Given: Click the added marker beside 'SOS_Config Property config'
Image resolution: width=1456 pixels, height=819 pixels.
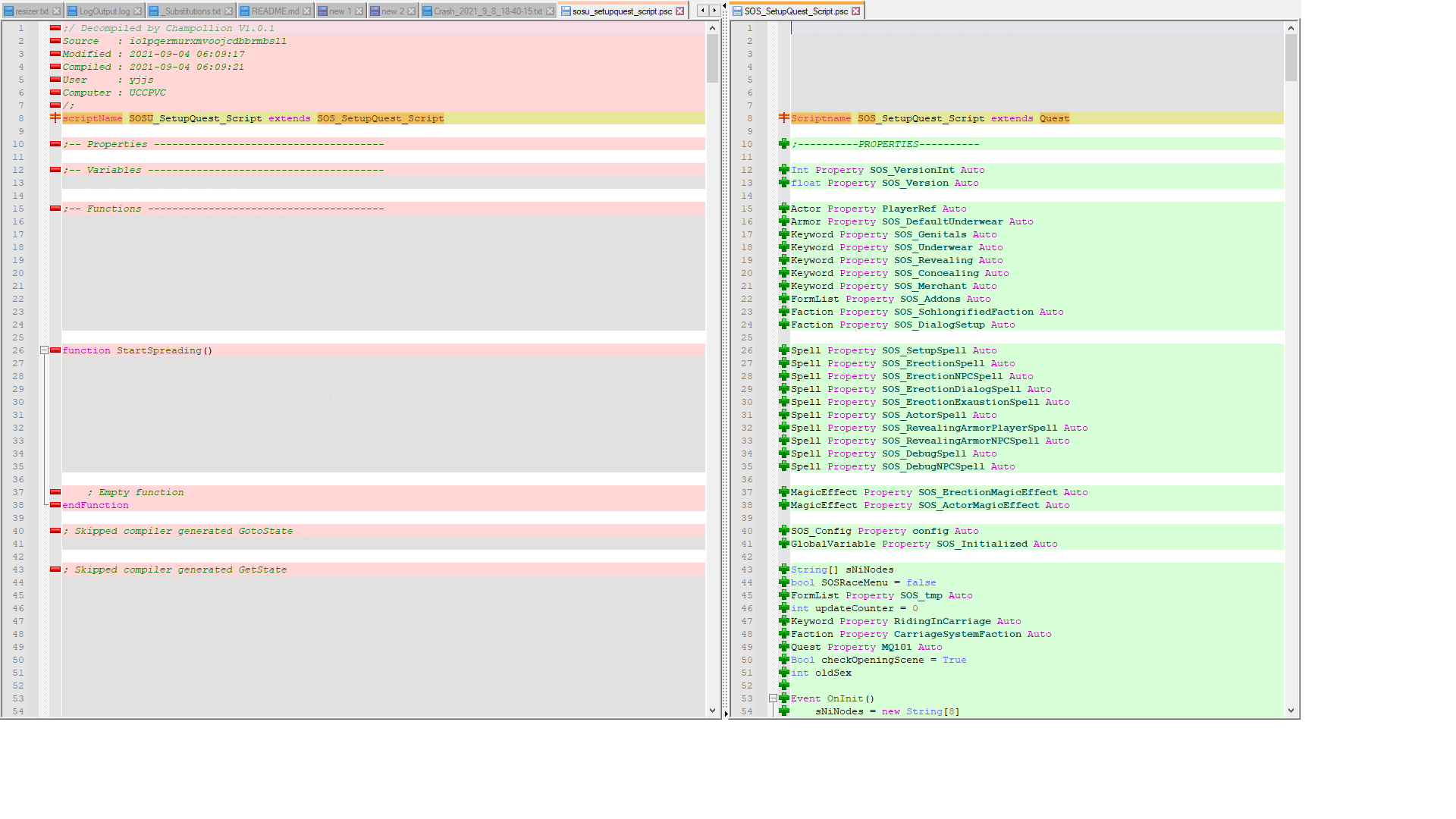Looking at the screenshot, I should coord(784,530).
